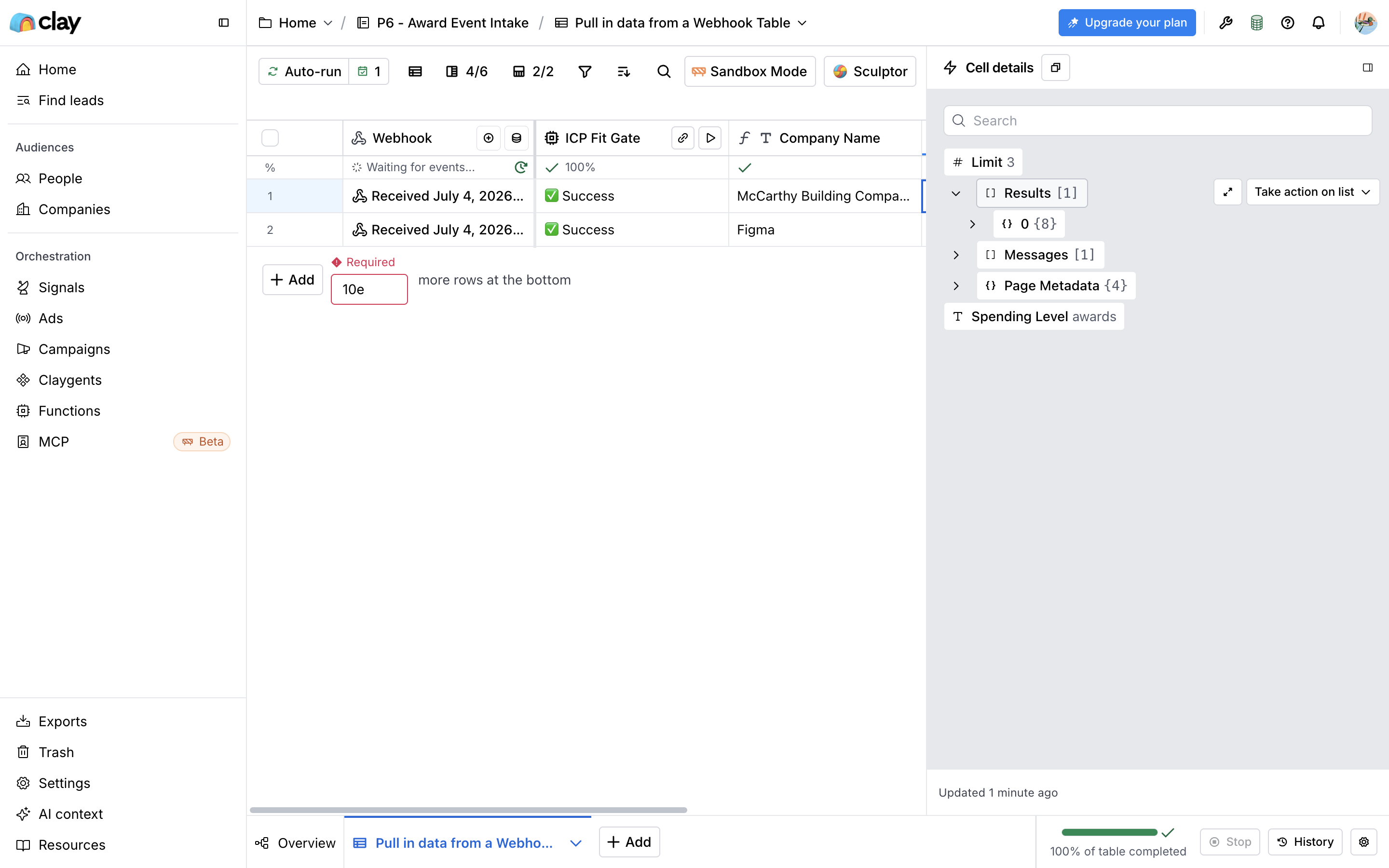Click the refresh icon in Waiting for events row
Image resolution: width=1389 pixels, height=868 pixels.
point(520,167)
